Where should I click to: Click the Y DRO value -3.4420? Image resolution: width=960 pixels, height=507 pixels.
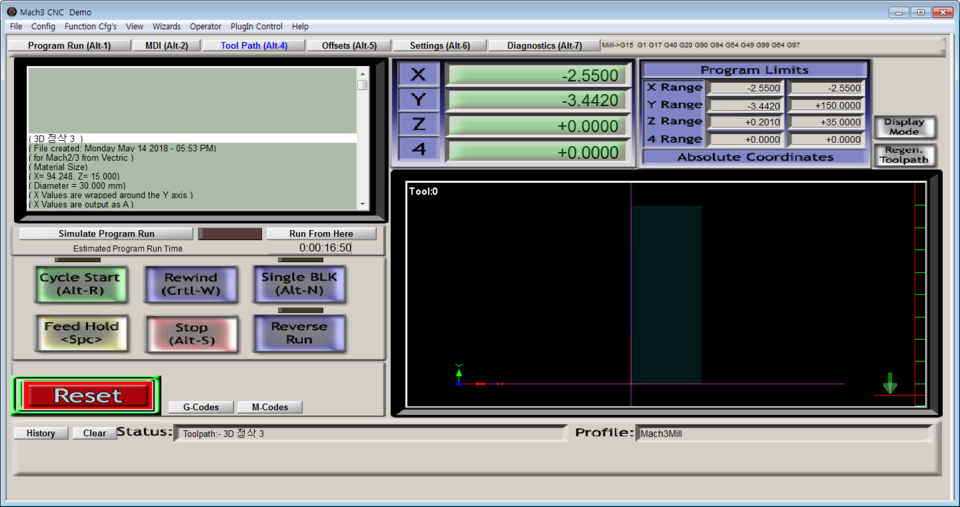(x=538, y=100)
